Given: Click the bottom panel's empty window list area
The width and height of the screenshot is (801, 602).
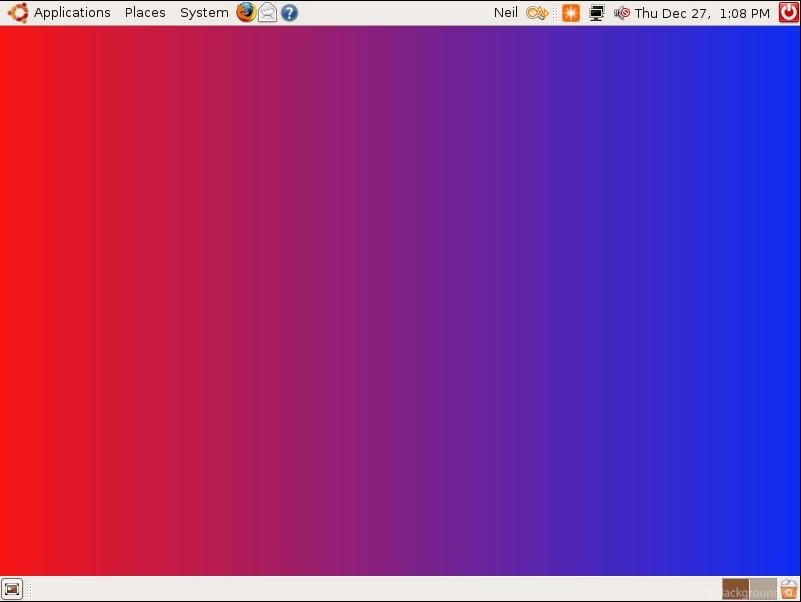Looking at the screenshot, I should 370,589.
